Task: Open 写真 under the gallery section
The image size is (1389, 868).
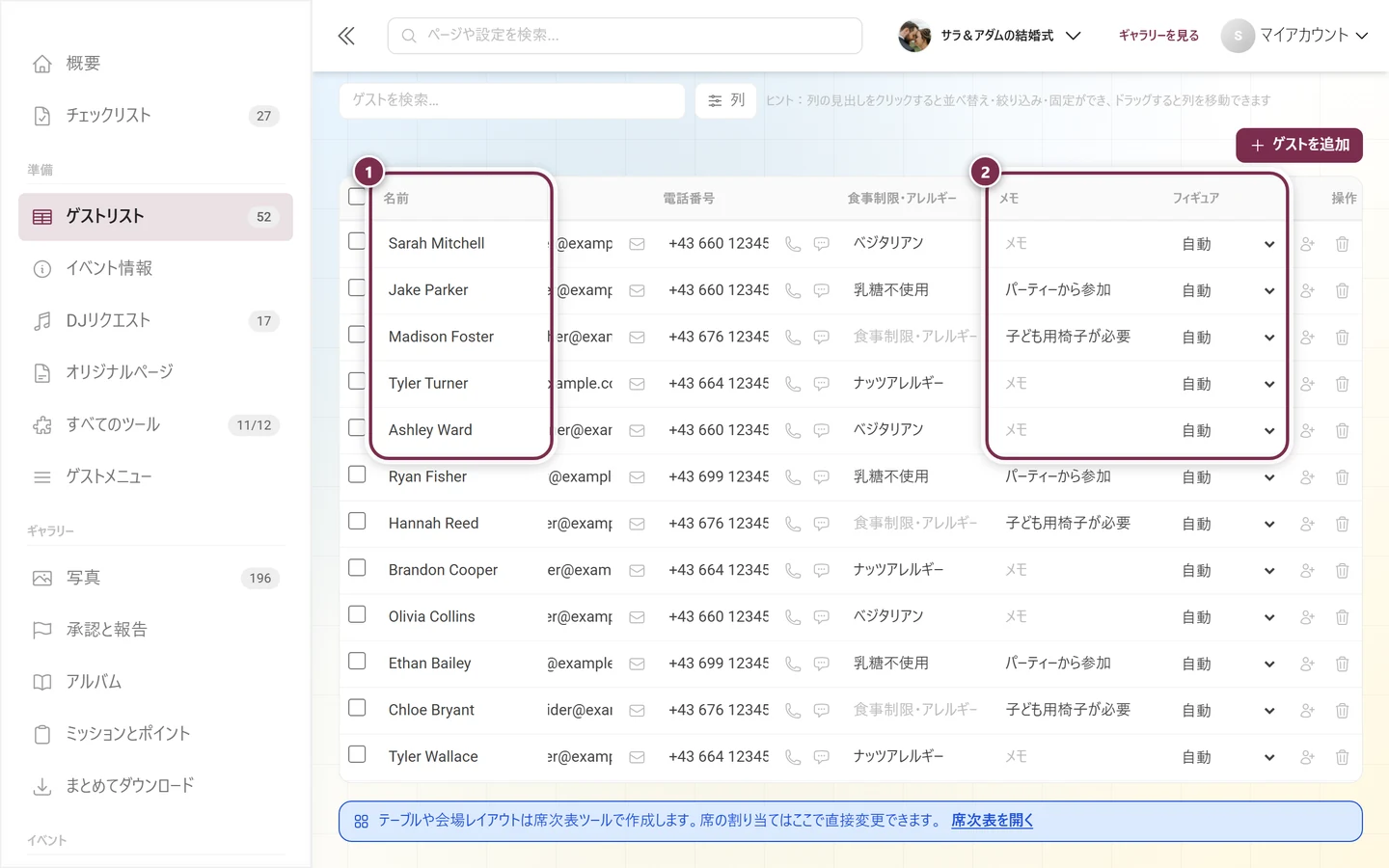Action: [155, 579]
